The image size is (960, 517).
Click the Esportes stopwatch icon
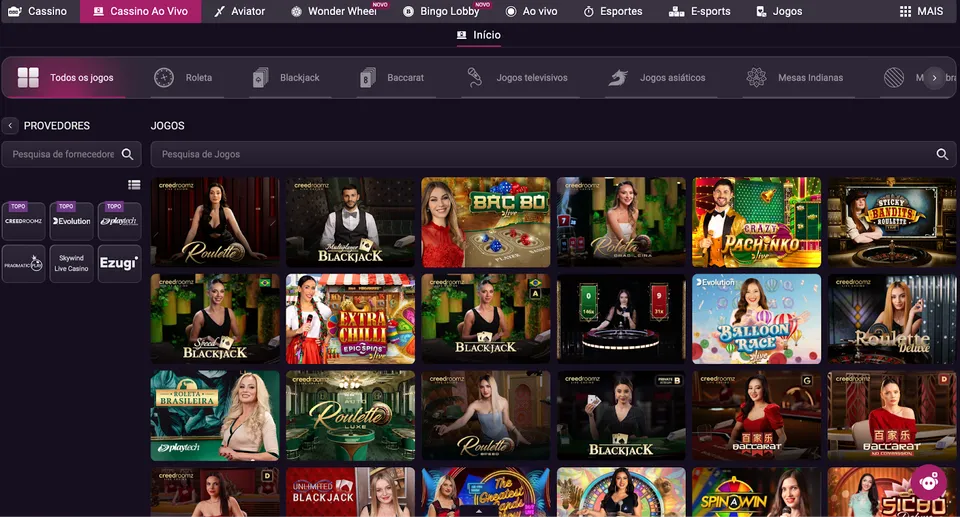coord(588,11)
